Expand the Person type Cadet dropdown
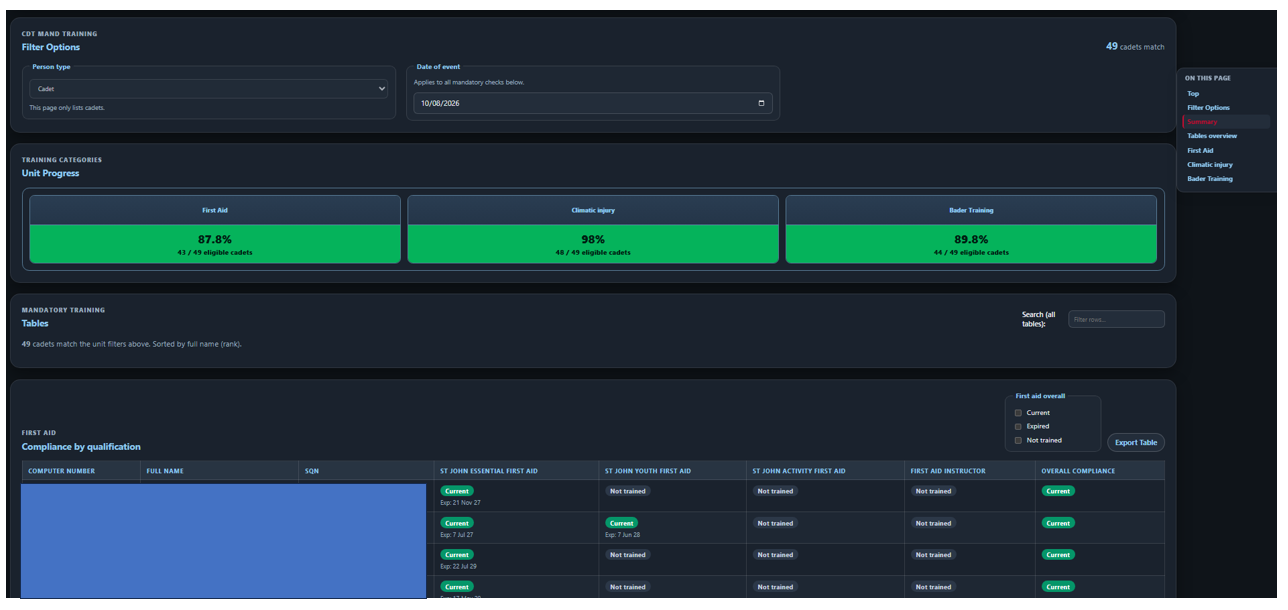 (208, 89)
